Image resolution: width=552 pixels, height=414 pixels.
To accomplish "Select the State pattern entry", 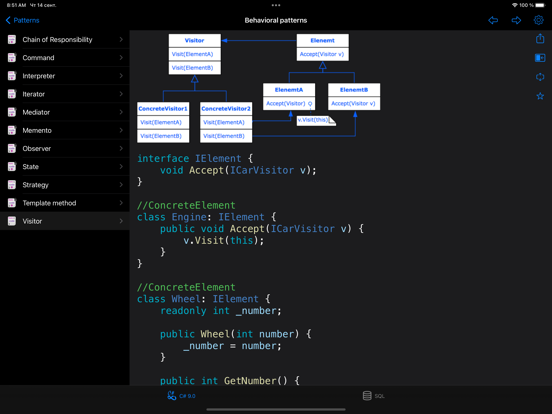I will [65, 167].
